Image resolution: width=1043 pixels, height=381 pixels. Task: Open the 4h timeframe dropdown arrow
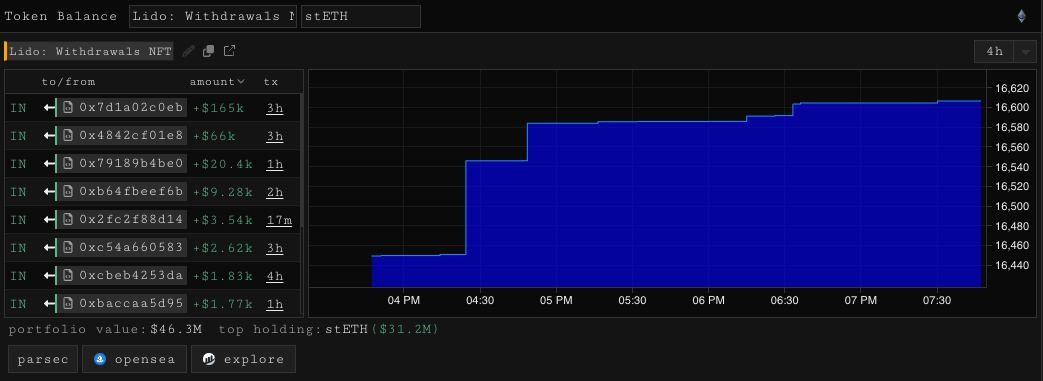tap(1025, 52)
